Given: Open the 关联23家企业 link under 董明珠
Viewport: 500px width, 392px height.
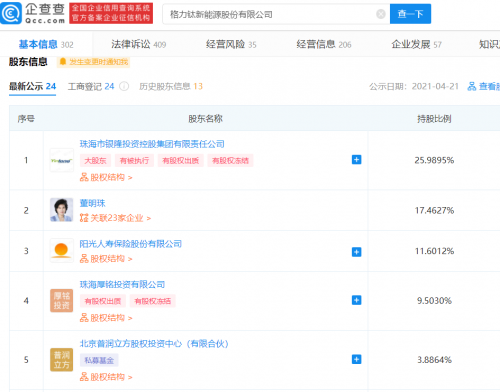Looking at the screenshot, I should 115,218.
